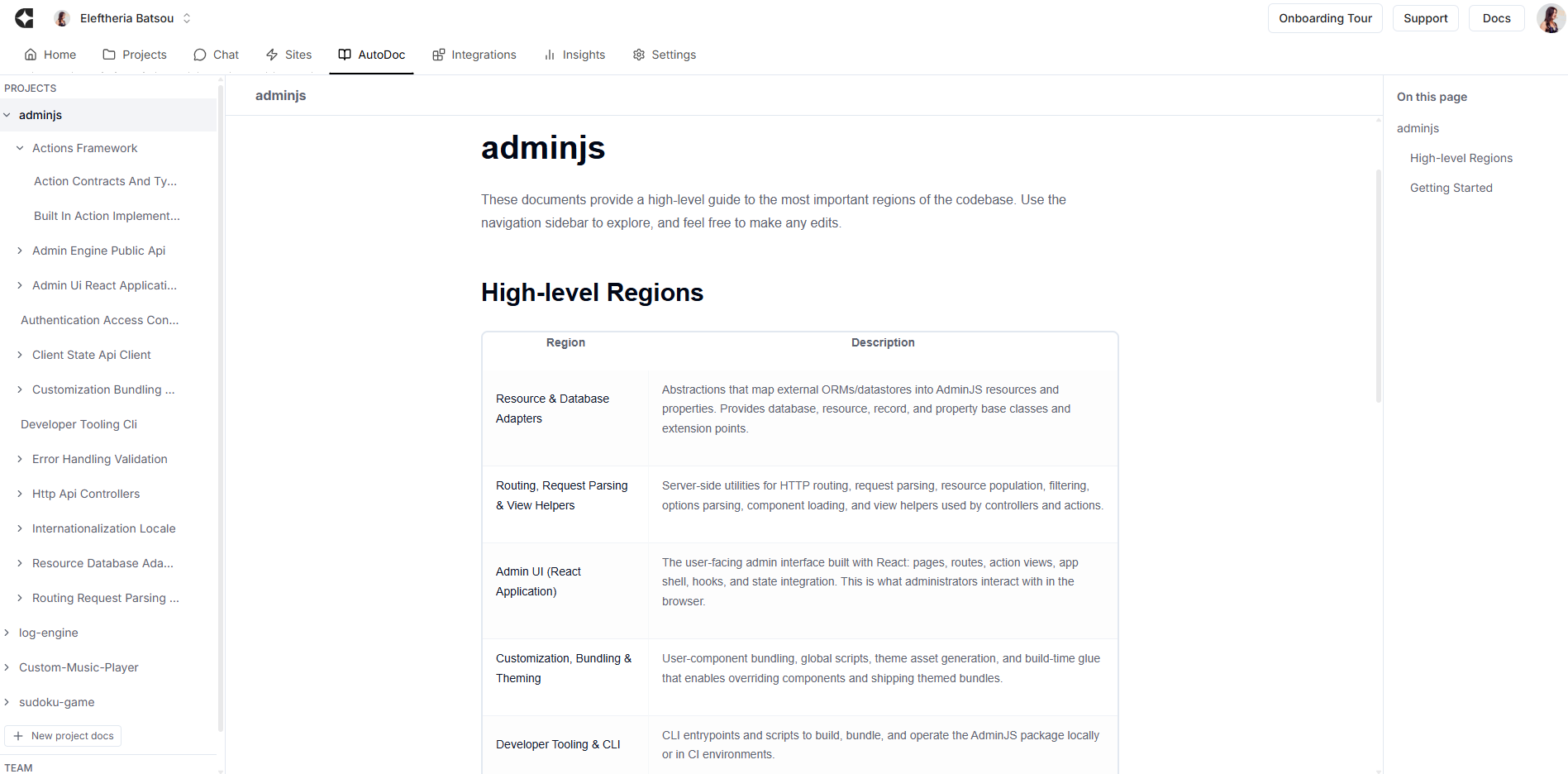Click the Integrations icon
Viewport: 1568px width, 774px height.
[439, 55]
